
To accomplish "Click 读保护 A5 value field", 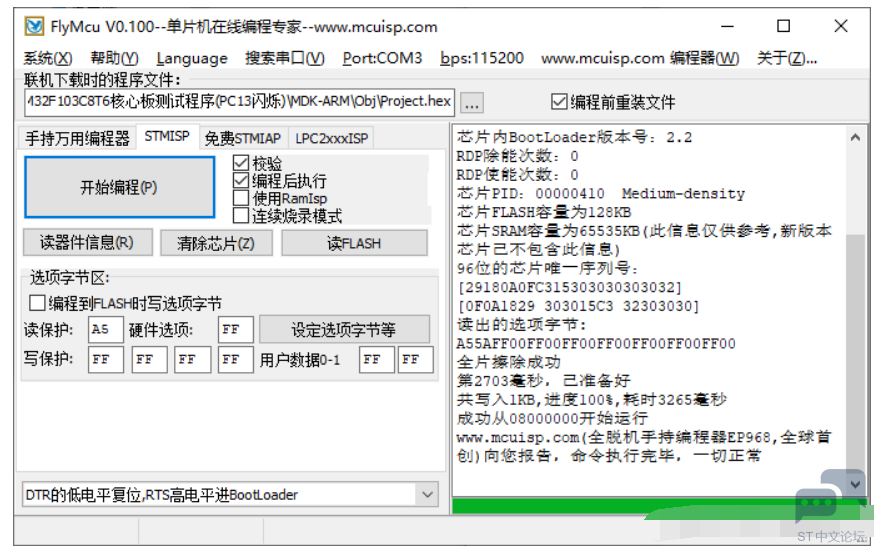I will coord(105,329).
